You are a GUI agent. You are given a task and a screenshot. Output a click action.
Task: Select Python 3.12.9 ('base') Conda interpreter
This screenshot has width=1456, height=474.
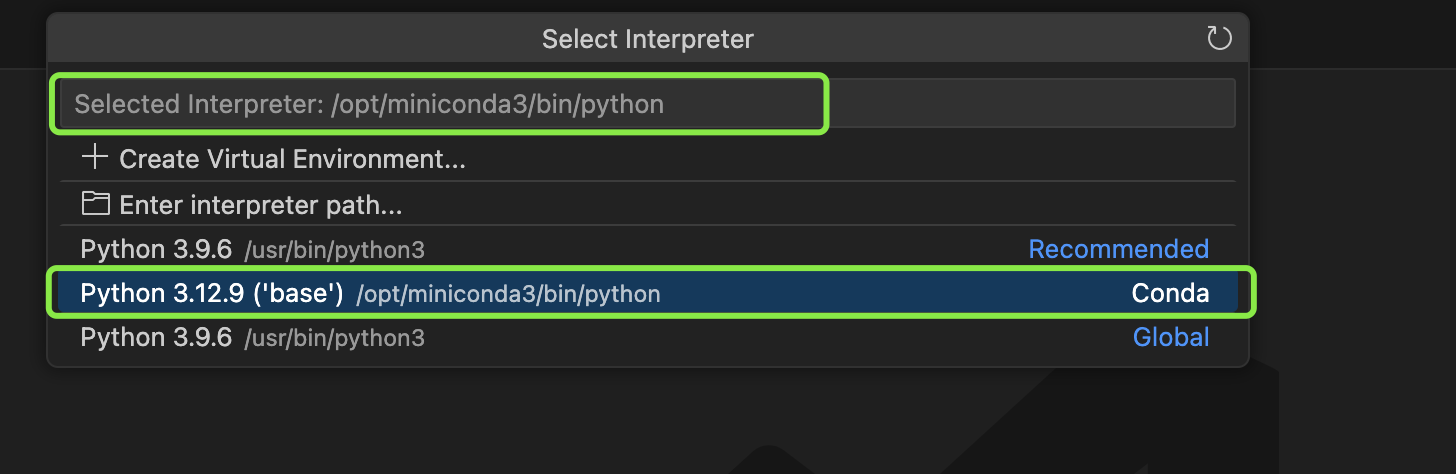647,293
